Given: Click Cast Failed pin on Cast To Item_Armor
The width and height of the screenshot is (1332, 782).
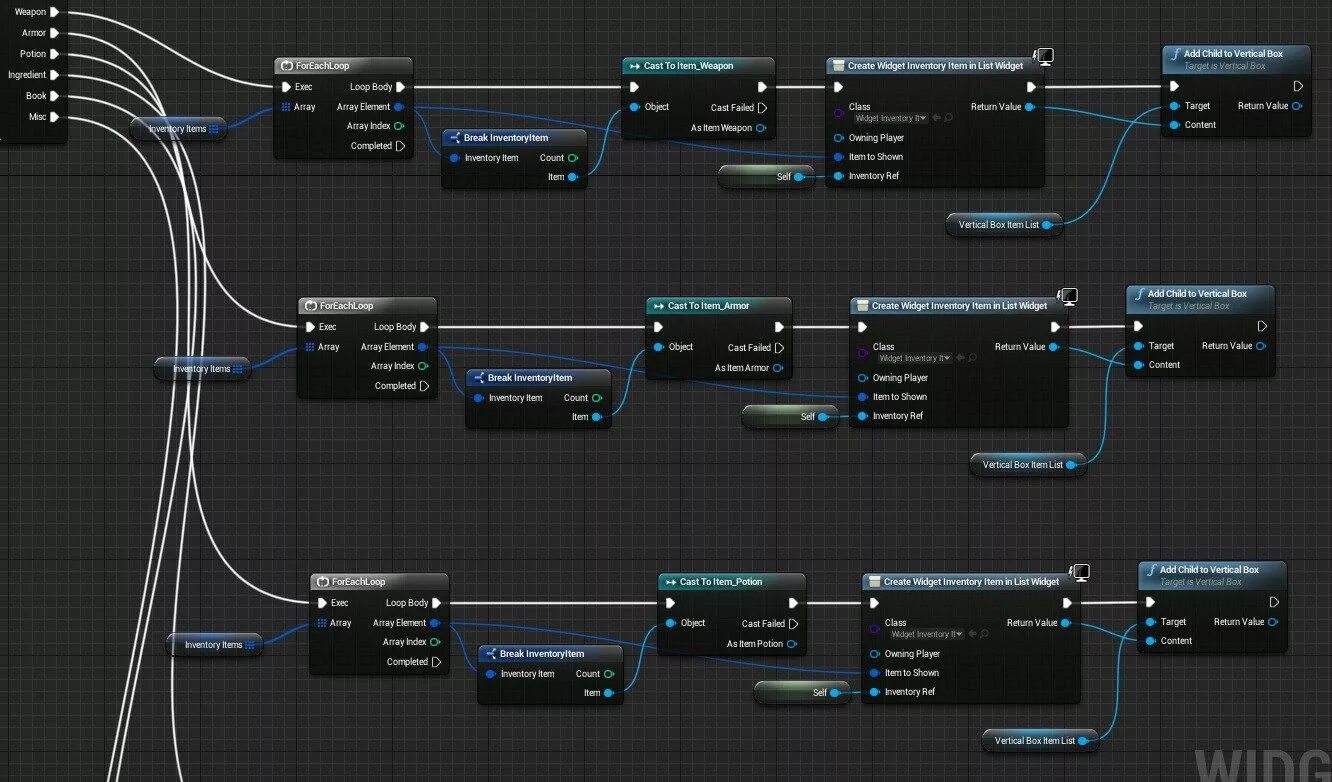Looking at the screenshot, I should click(779, 348).
